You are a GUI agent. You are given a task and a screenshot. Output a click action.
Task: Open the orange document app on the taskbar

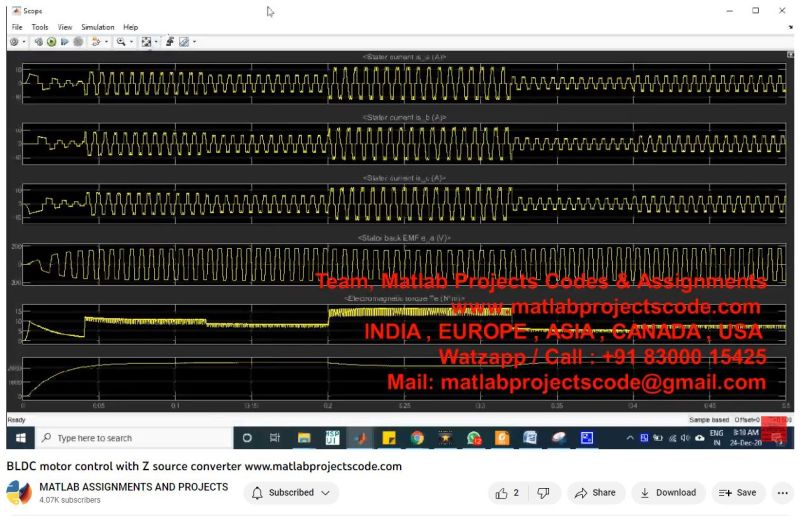pos(502,438)
